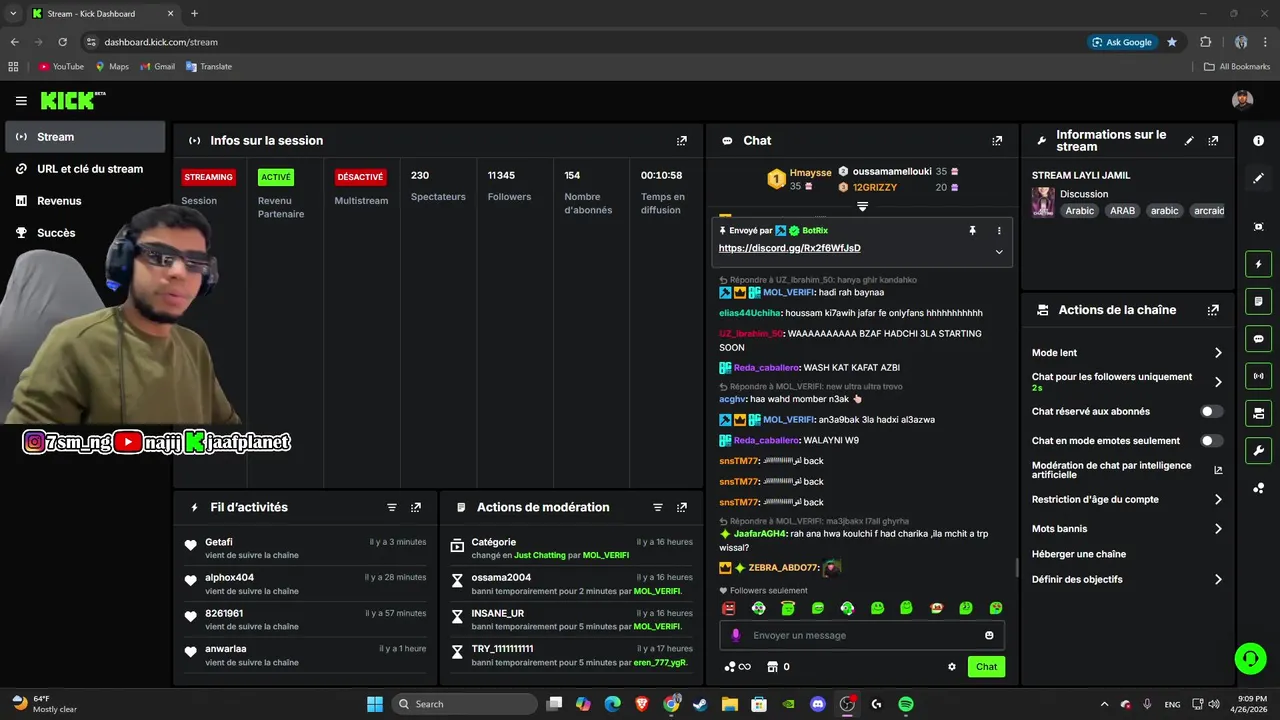
Task: Open the YouTube bookmark
Action: (x=61, y=67)
